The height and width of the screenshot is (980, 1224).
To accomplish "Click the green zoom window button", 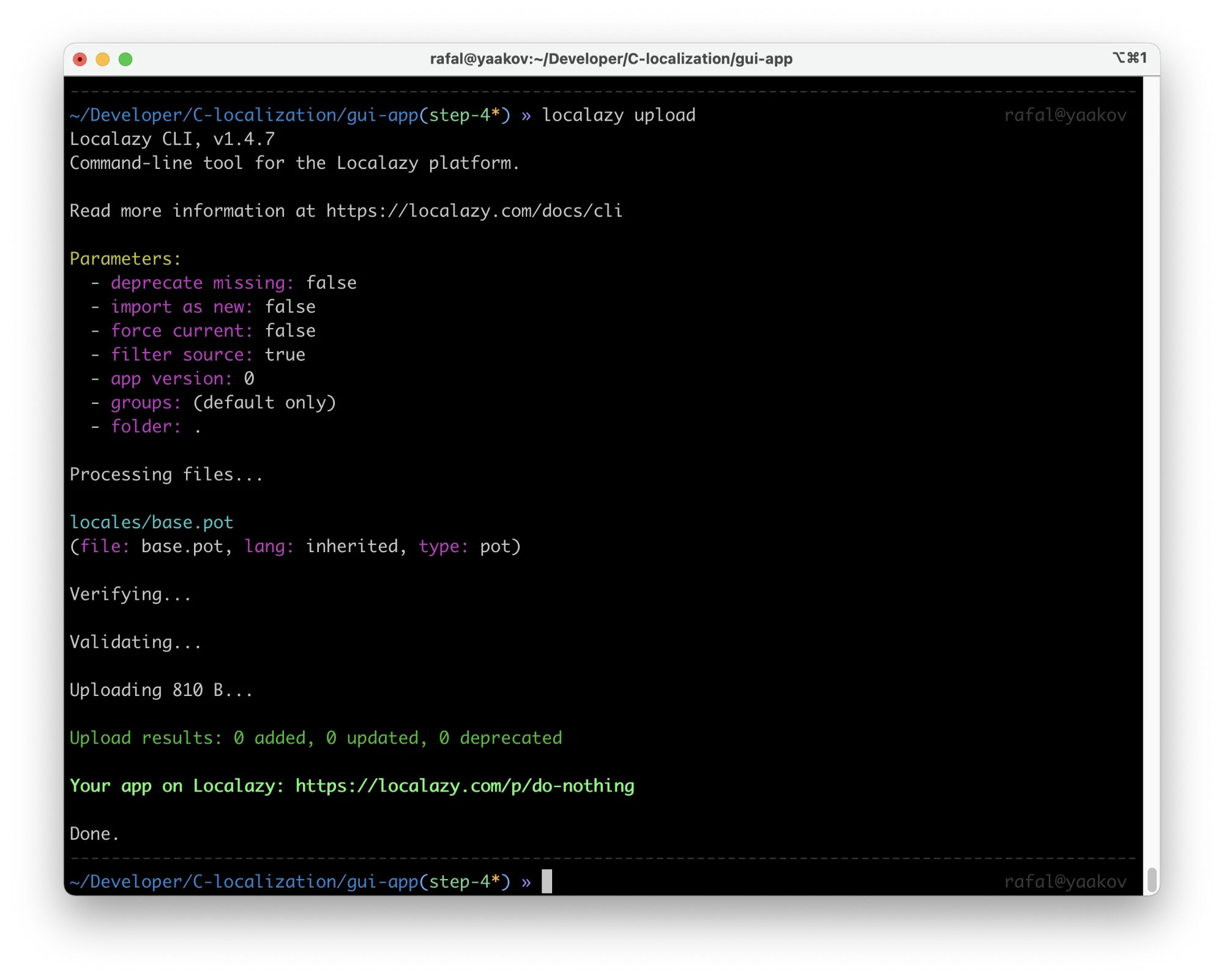I will coord(125,59).
